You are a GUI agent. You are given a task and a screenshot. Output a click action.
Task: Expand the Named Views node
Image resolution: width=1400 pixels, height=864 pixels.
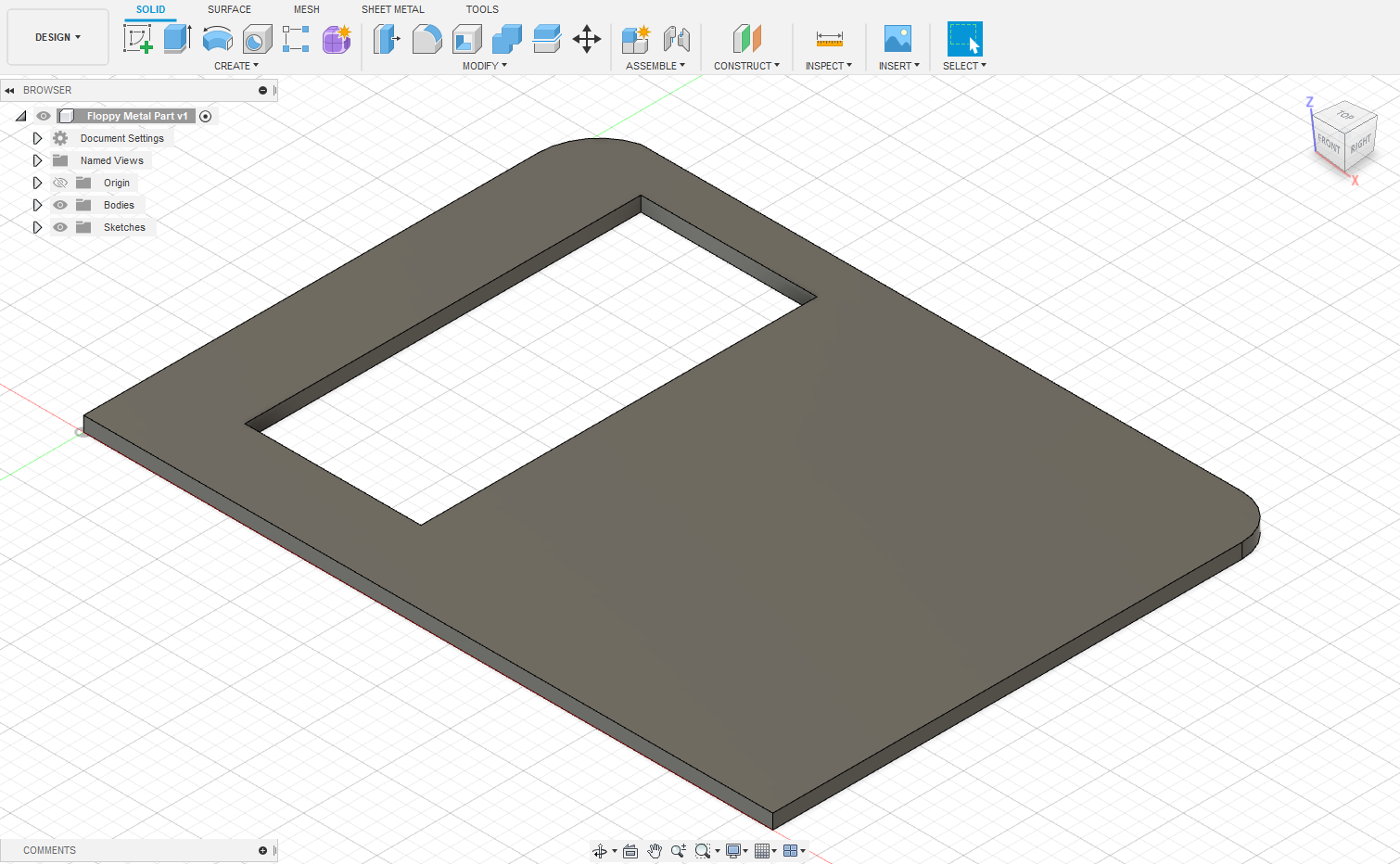pos(37,160)
